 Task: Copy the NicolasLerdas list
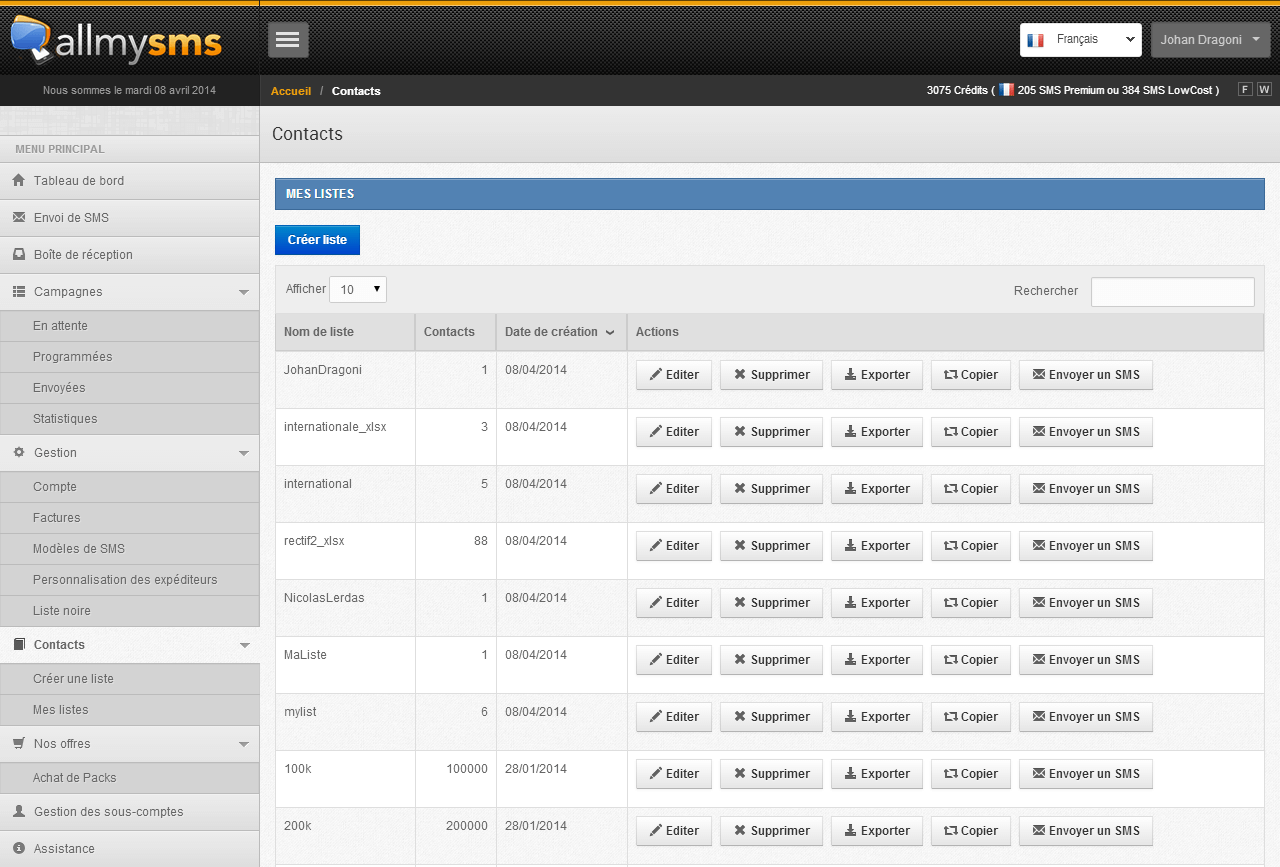click(x=971, y=603)
